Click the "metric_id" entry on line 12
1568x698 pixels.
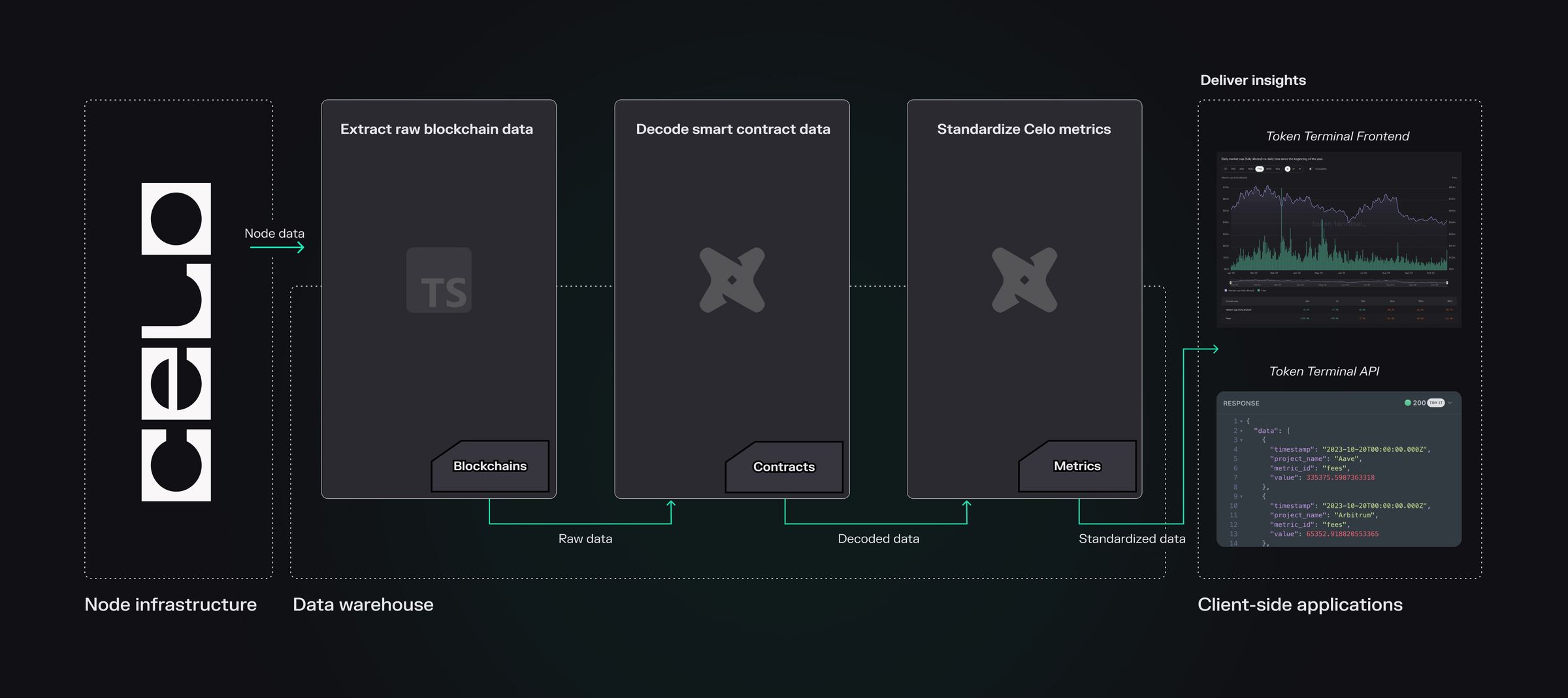pos(1310,525)
